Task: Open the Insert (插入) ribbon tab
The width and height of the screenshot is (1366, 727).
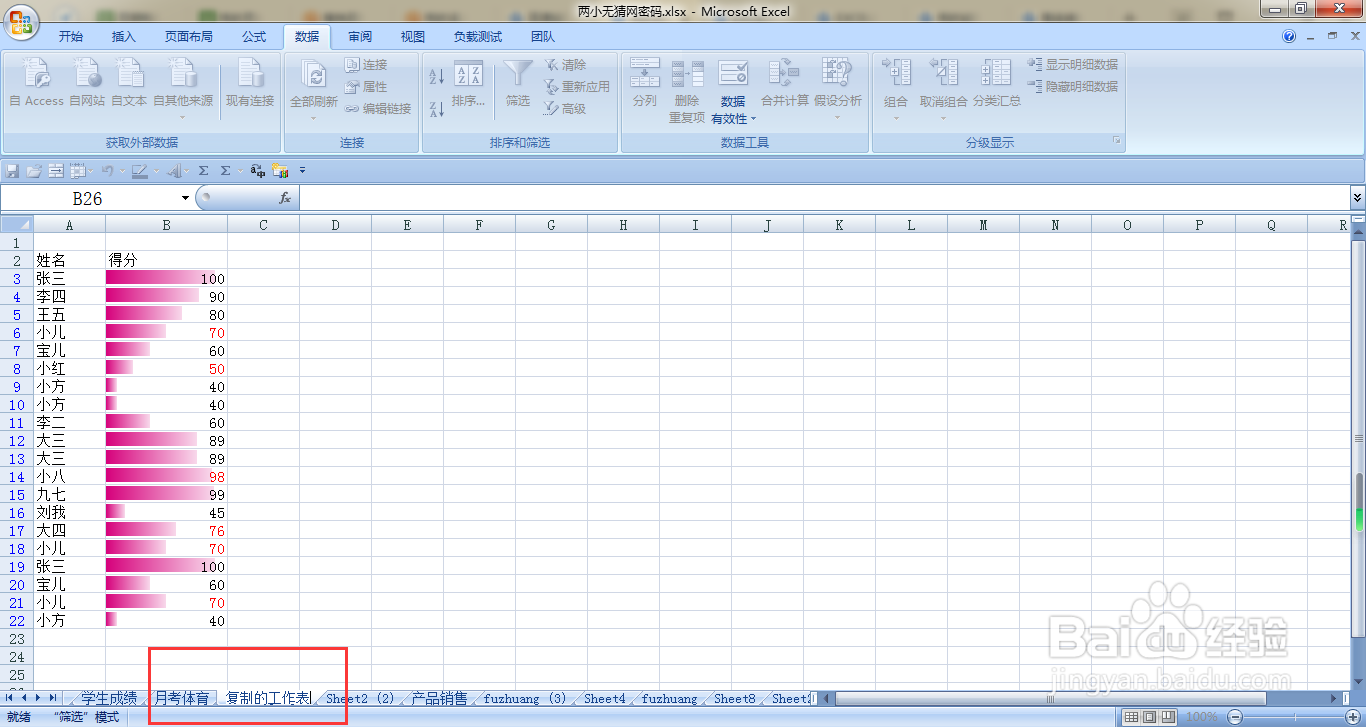Action: click(124, 37)
